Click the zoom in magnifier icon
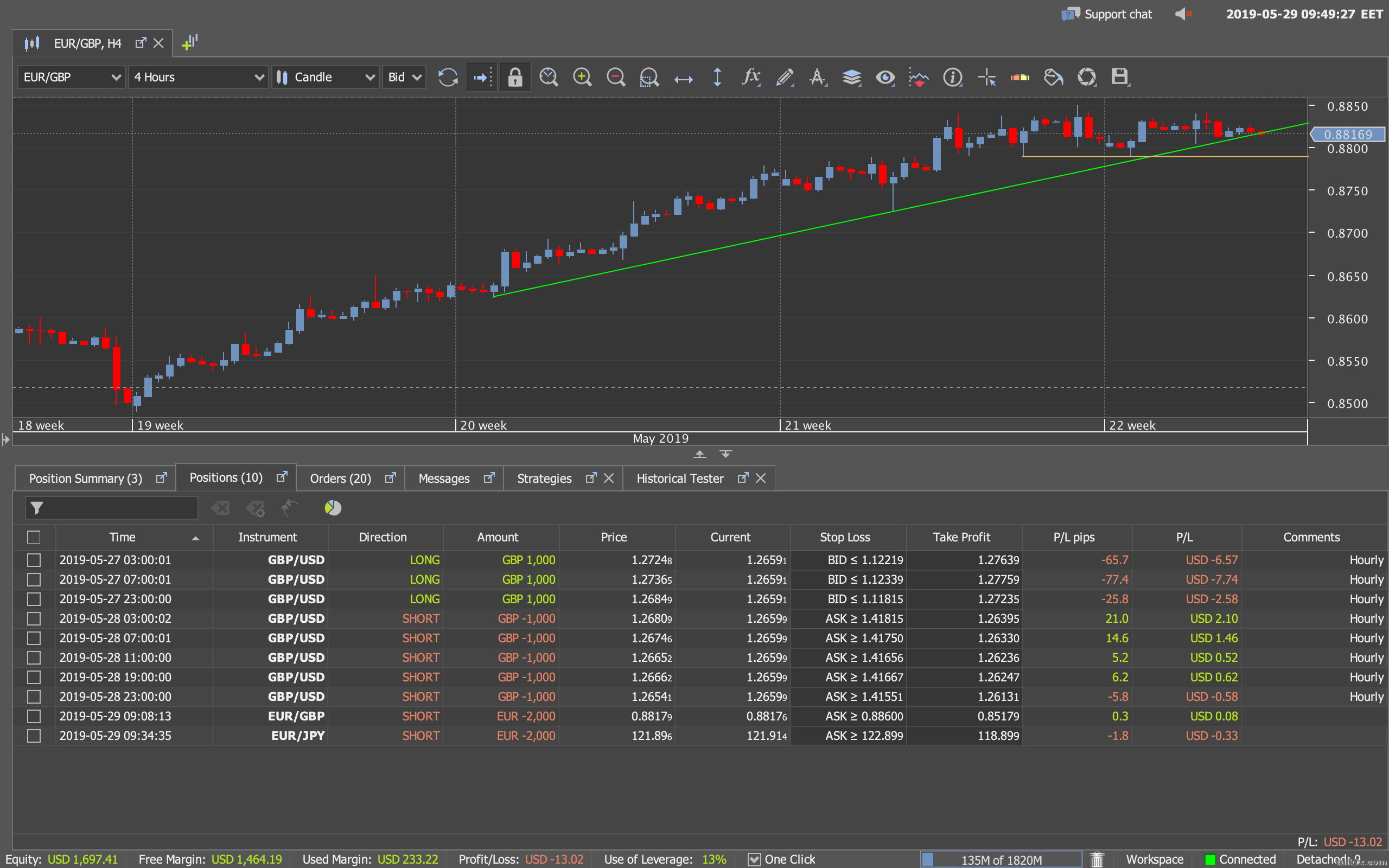Viewport: 1389px width, 868px height. (582, 78)
